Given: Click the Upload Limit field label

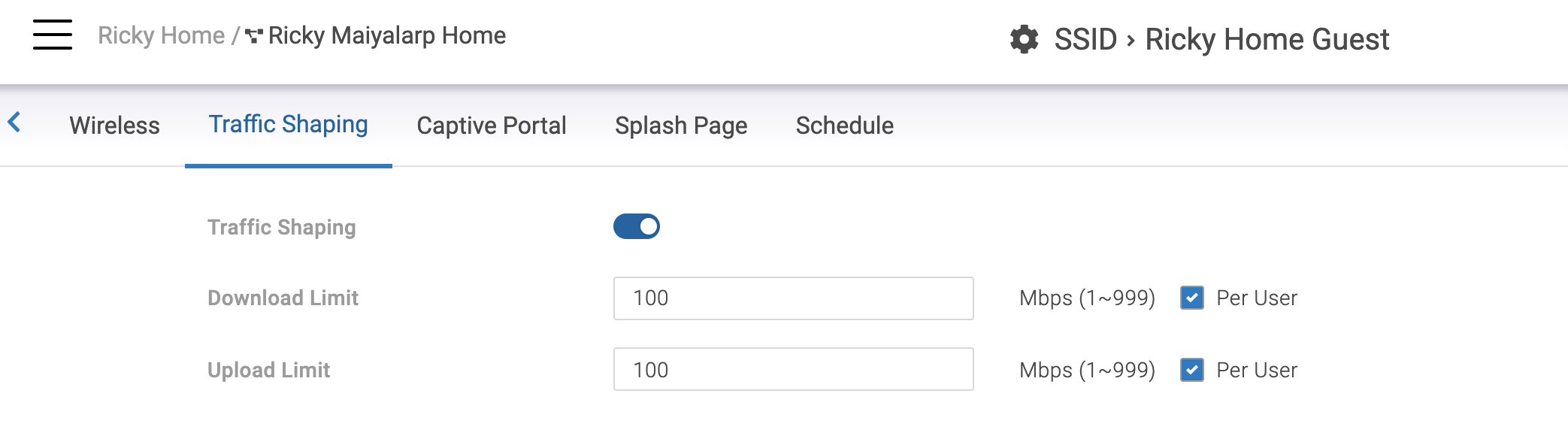Looking at the screenshot, I should [269, 370].
